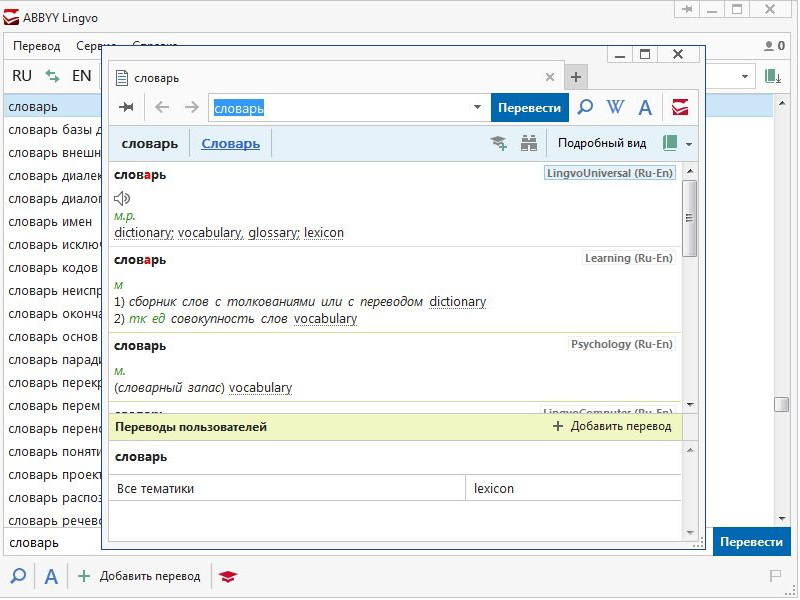Screen dimensions: 800x600
Task: Click the red Lingvo icon in card toolbar
Action: coord(680,107)
